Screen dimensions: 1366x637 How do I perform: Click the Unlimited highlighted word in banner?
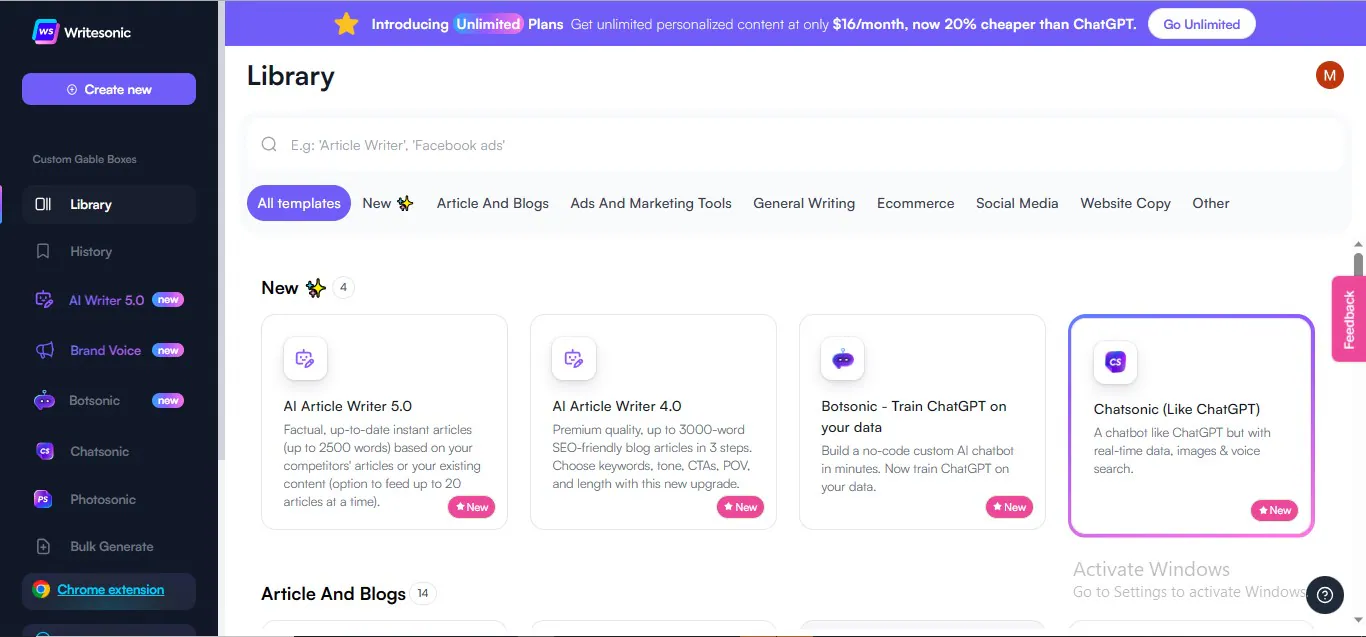489,24
